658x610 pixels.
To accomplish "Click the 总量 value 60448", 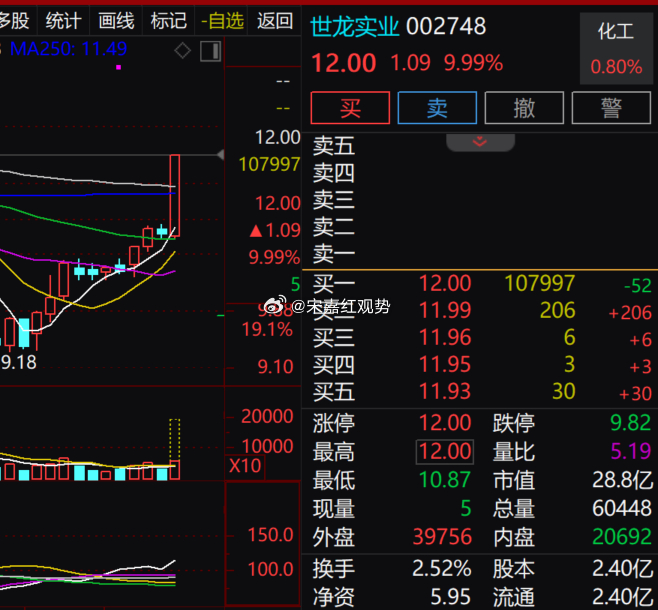I will point(622,508).
